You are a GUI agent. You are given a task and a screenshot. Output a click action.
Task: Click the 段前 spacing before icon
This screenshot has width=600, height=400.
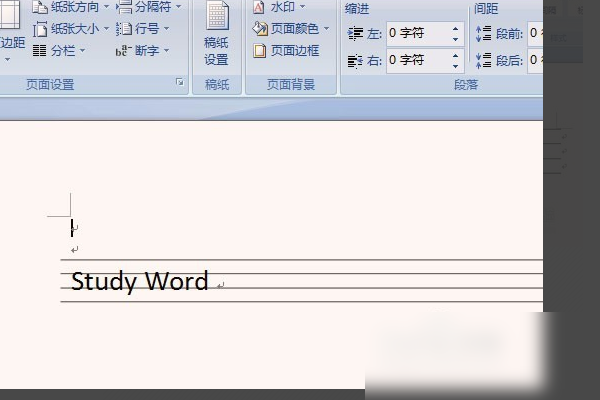tap(484, 34)
